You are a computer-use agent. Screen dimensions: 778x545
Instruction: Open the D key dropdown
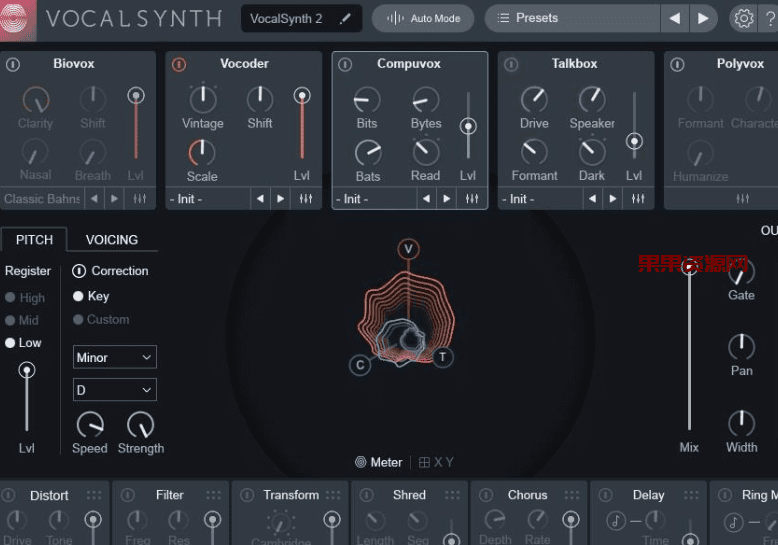[x=115, y=390]
